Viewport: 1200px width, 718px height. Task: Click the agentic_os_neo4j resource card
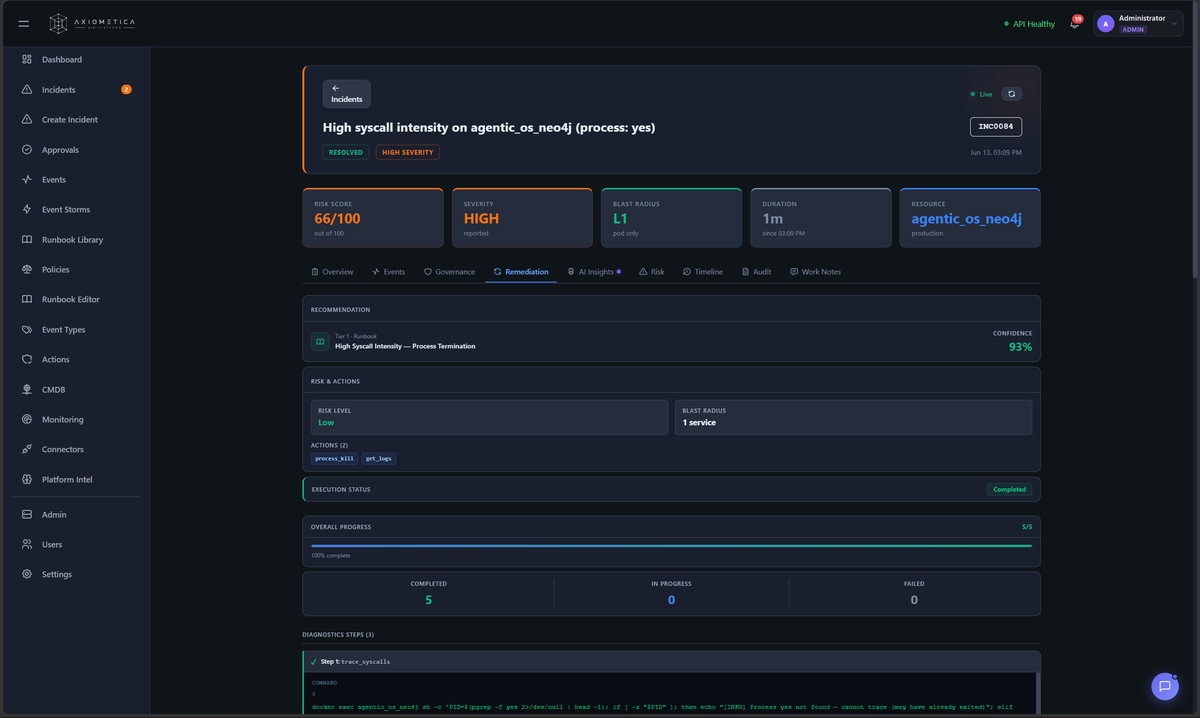click(x=970, y=218)
